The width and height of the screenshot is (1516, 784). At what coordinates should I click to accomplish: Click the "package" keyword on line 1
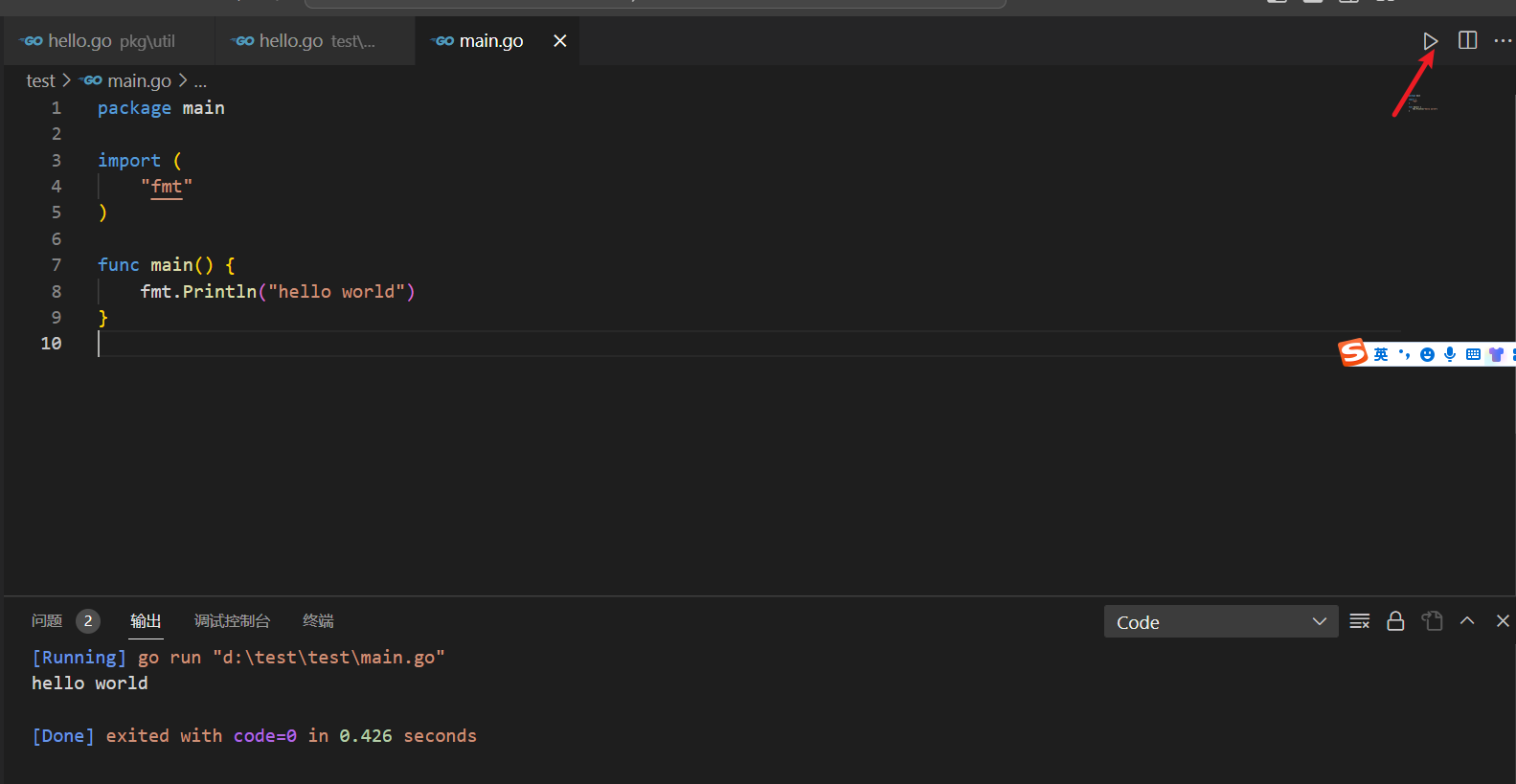pyautogui.click(x=134, y=108)
